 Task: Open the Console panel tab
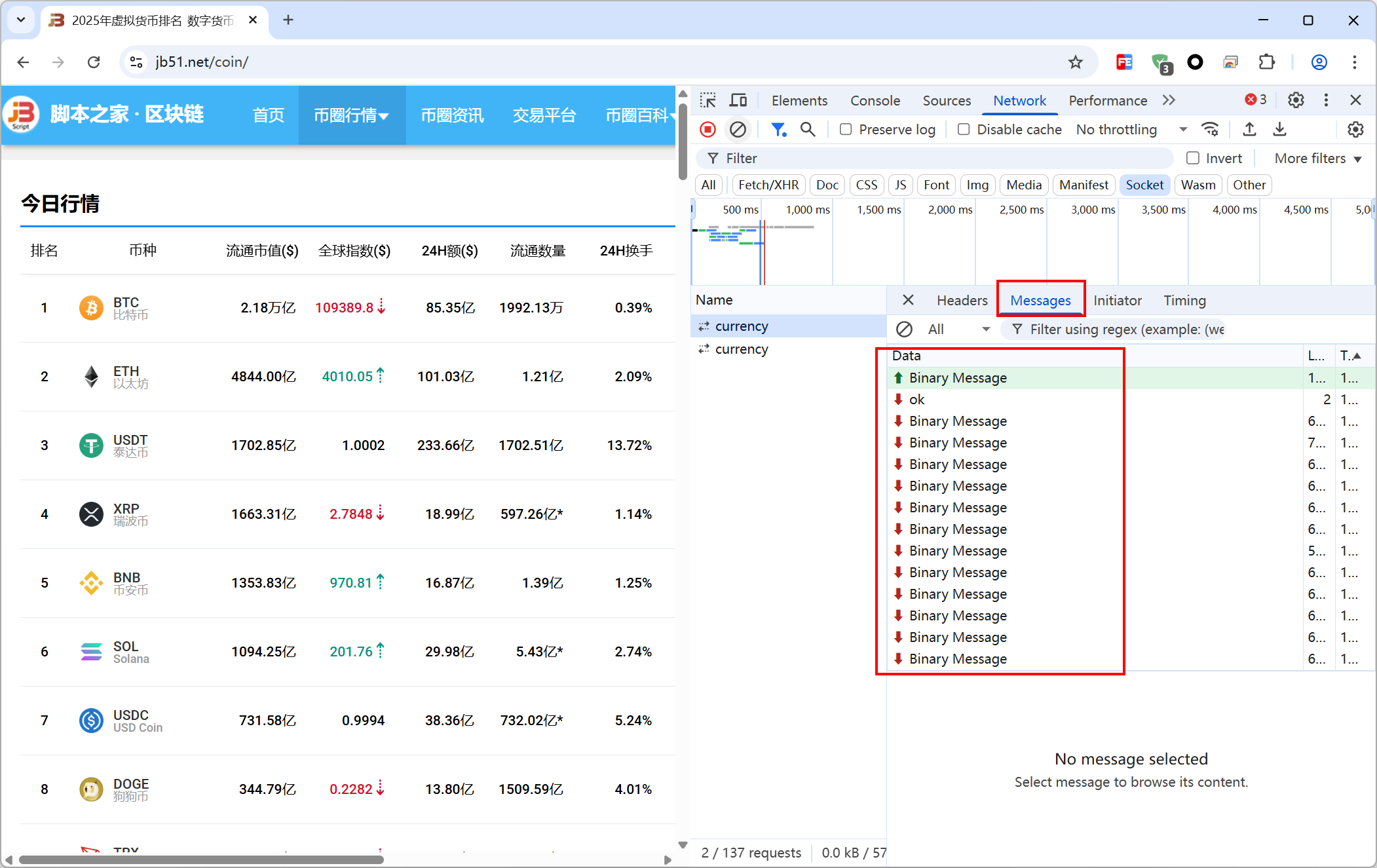click(875, 100)
